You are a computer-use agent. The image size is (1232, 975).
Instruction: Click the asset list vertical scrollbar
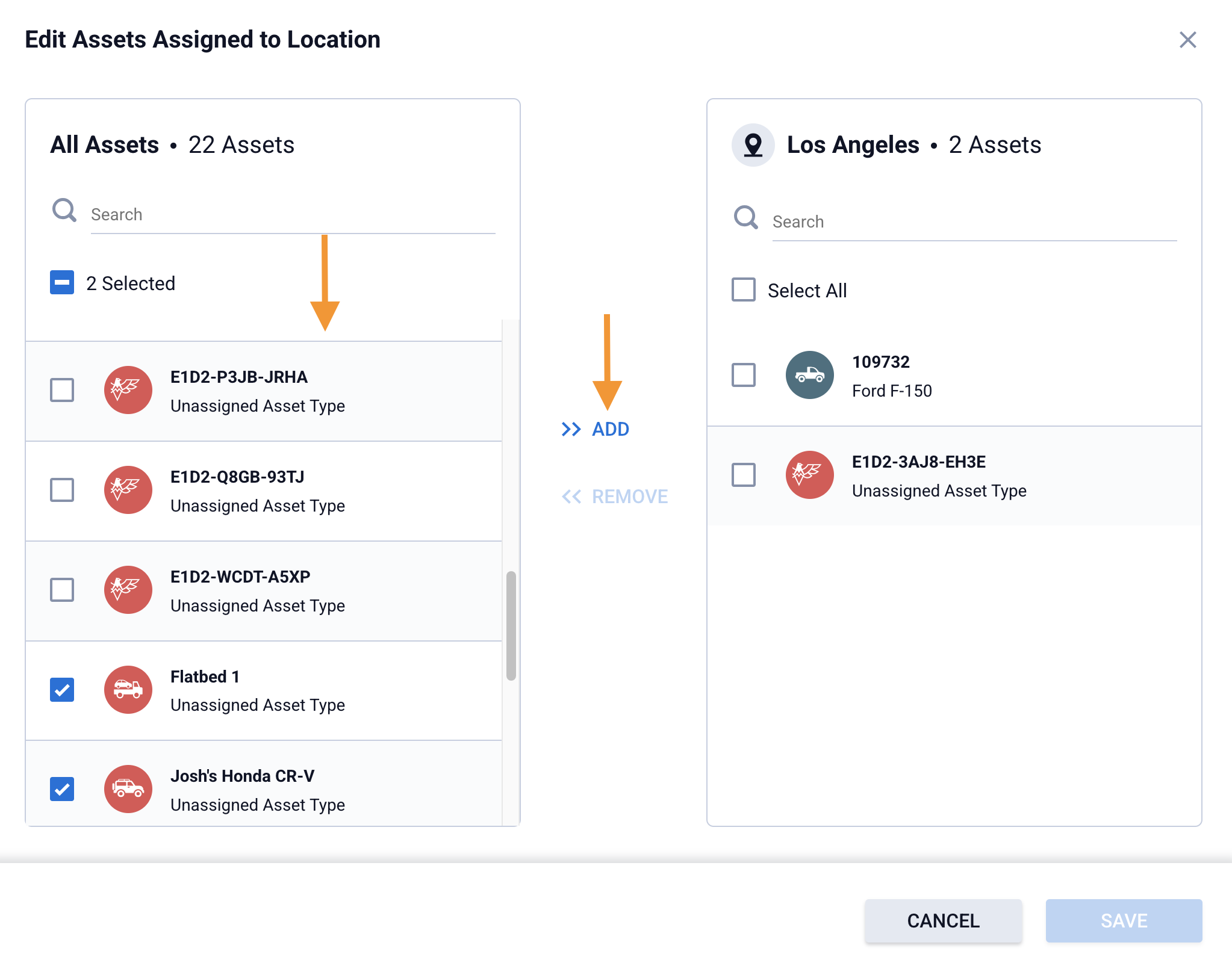[x=511, y=626]
